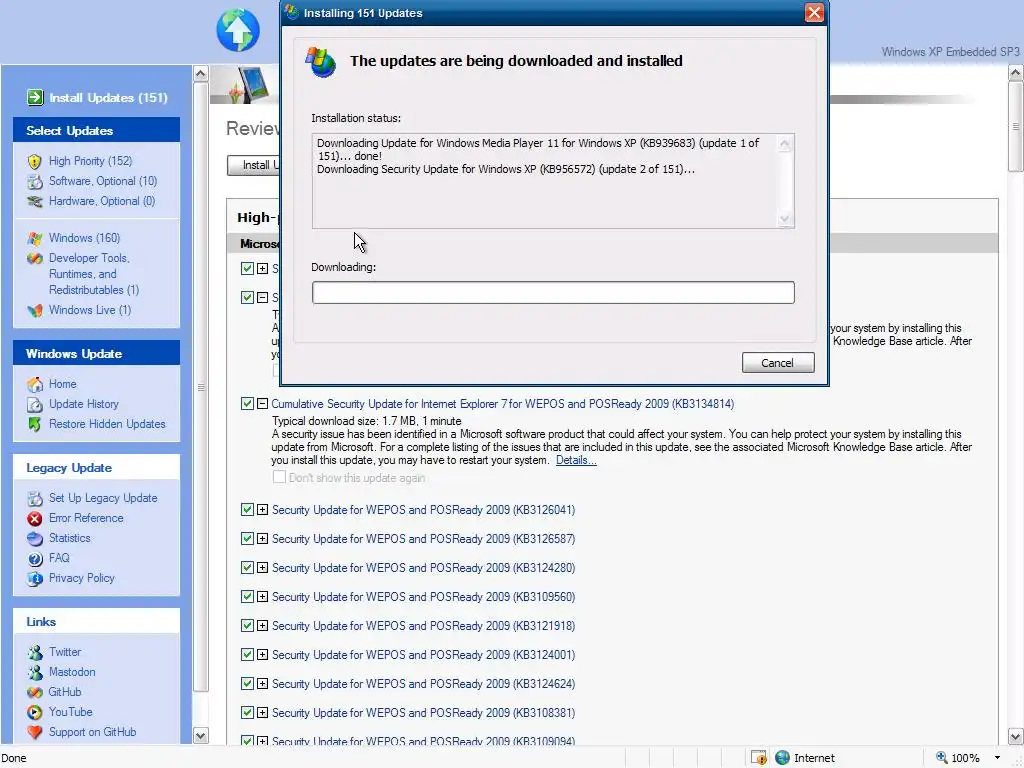Click the Legacy Update globe logo
1024x768 pixels.
(x=238, y=30)
